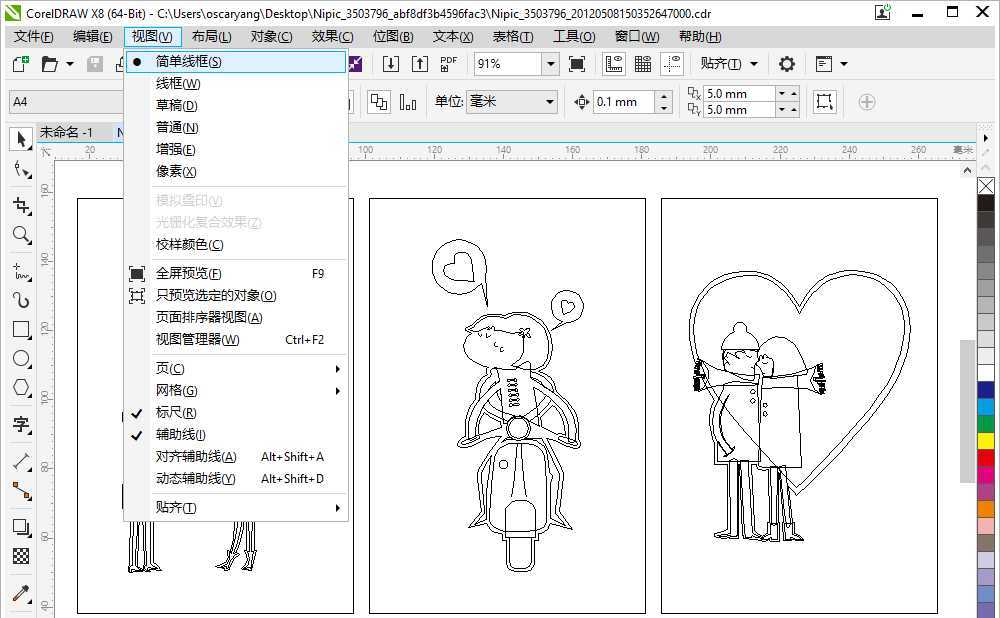Activate the Text tool
1000x618 pixels.
[20, 424]
